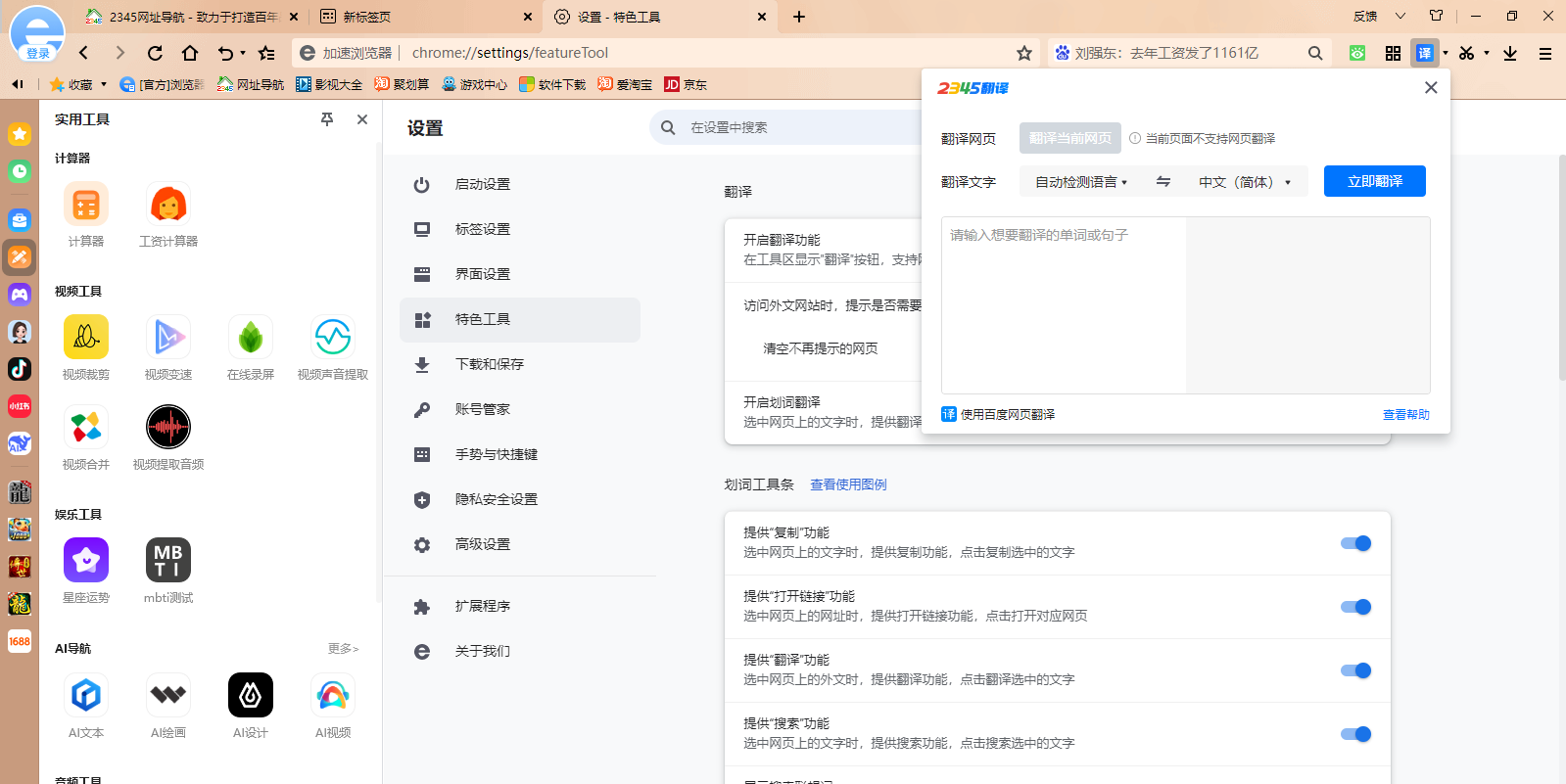This screenshot has width=1566, height=784.
Task: Turn off the 提供"搜索"功能 switch
Action: coord(1355,734)
